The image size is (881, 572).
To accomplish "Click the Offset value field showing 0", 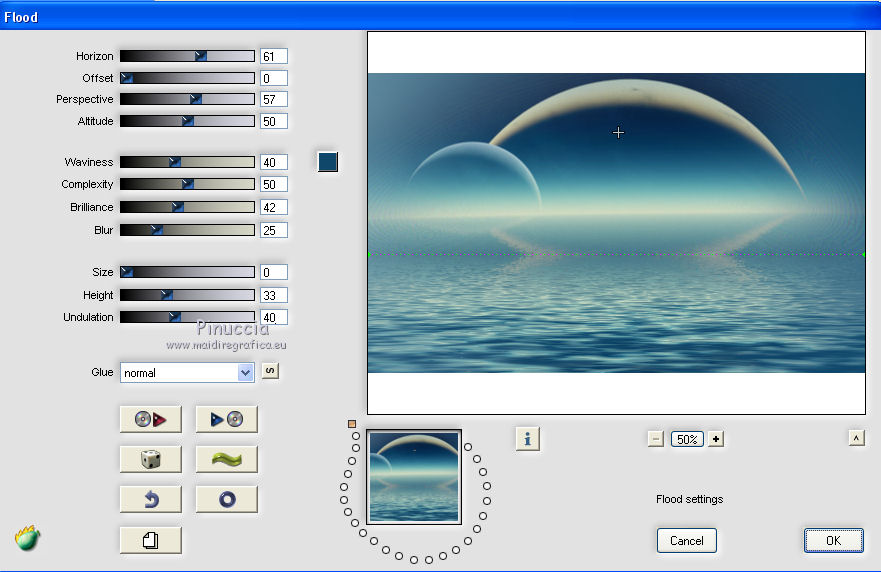I will [274, 78].
